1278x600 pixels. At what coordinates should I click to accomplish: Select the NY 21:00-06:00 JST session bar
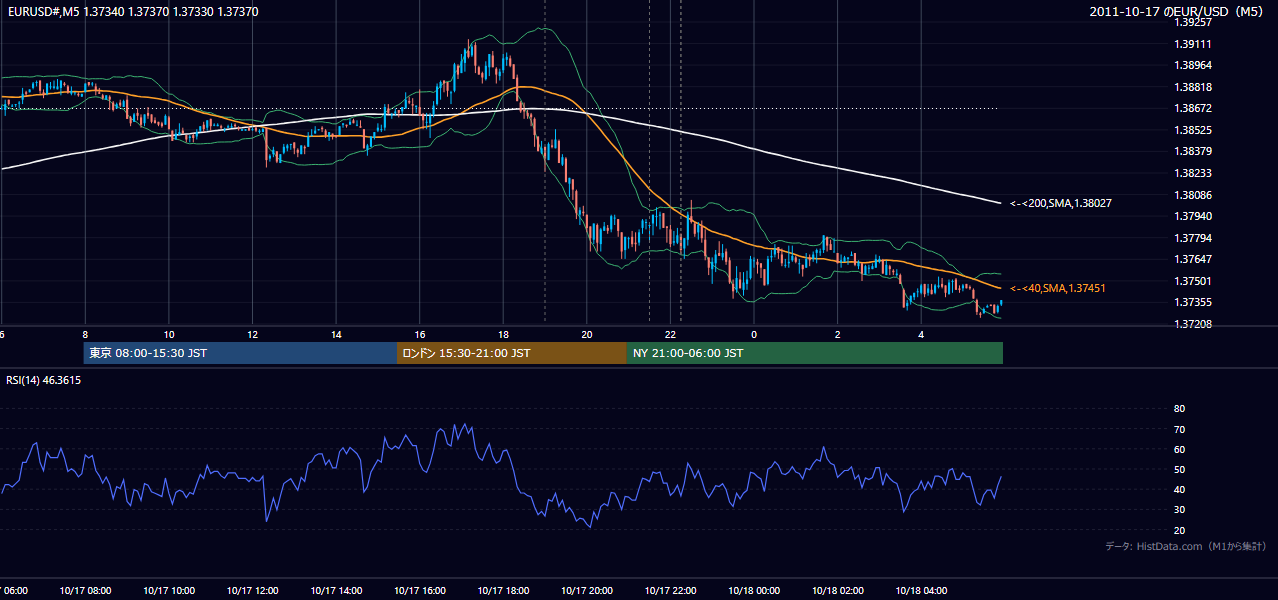pyautogui.click(x=815, y=353)
